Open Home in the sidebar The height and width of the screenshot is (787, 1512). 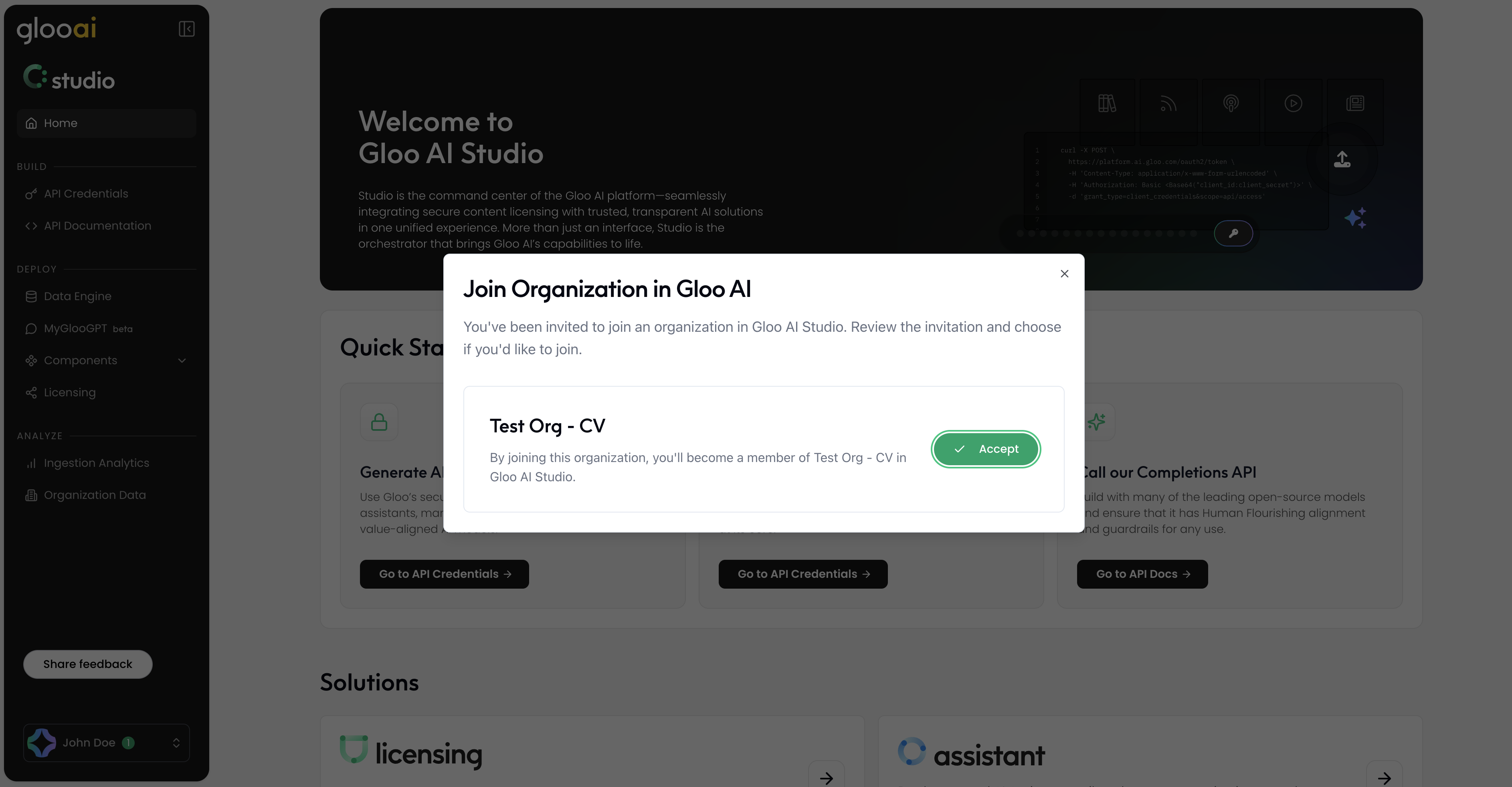106,123
